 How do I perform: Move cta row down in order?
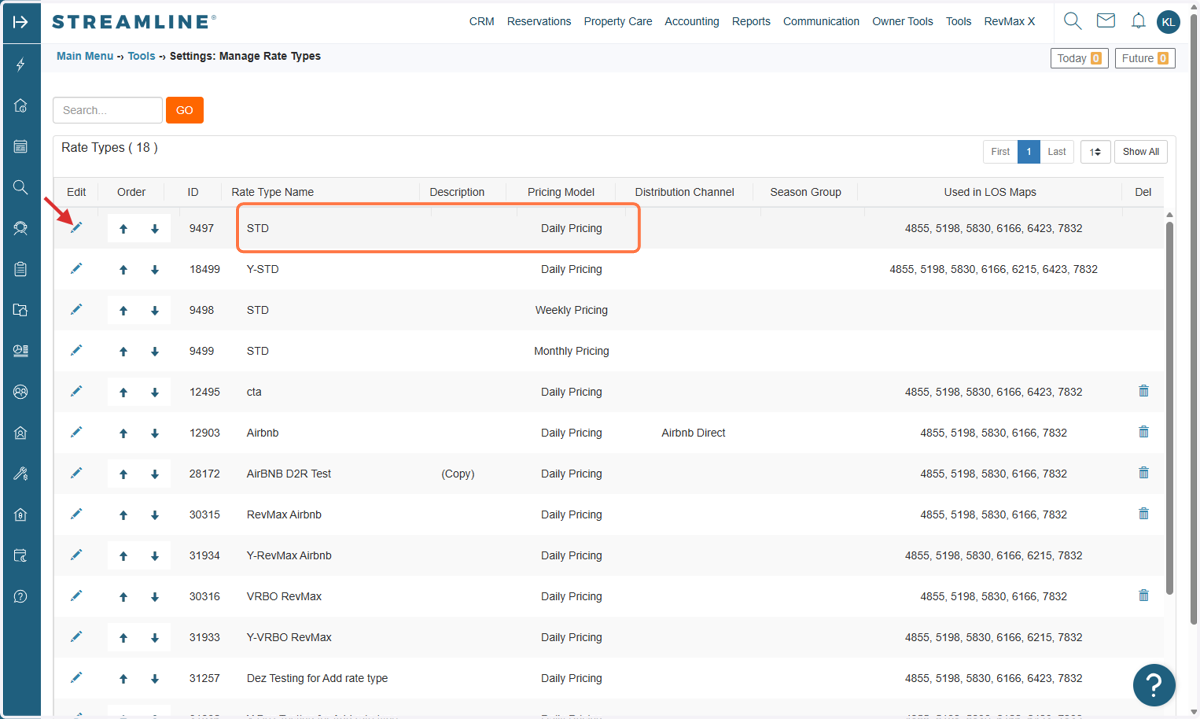(155, 392)
